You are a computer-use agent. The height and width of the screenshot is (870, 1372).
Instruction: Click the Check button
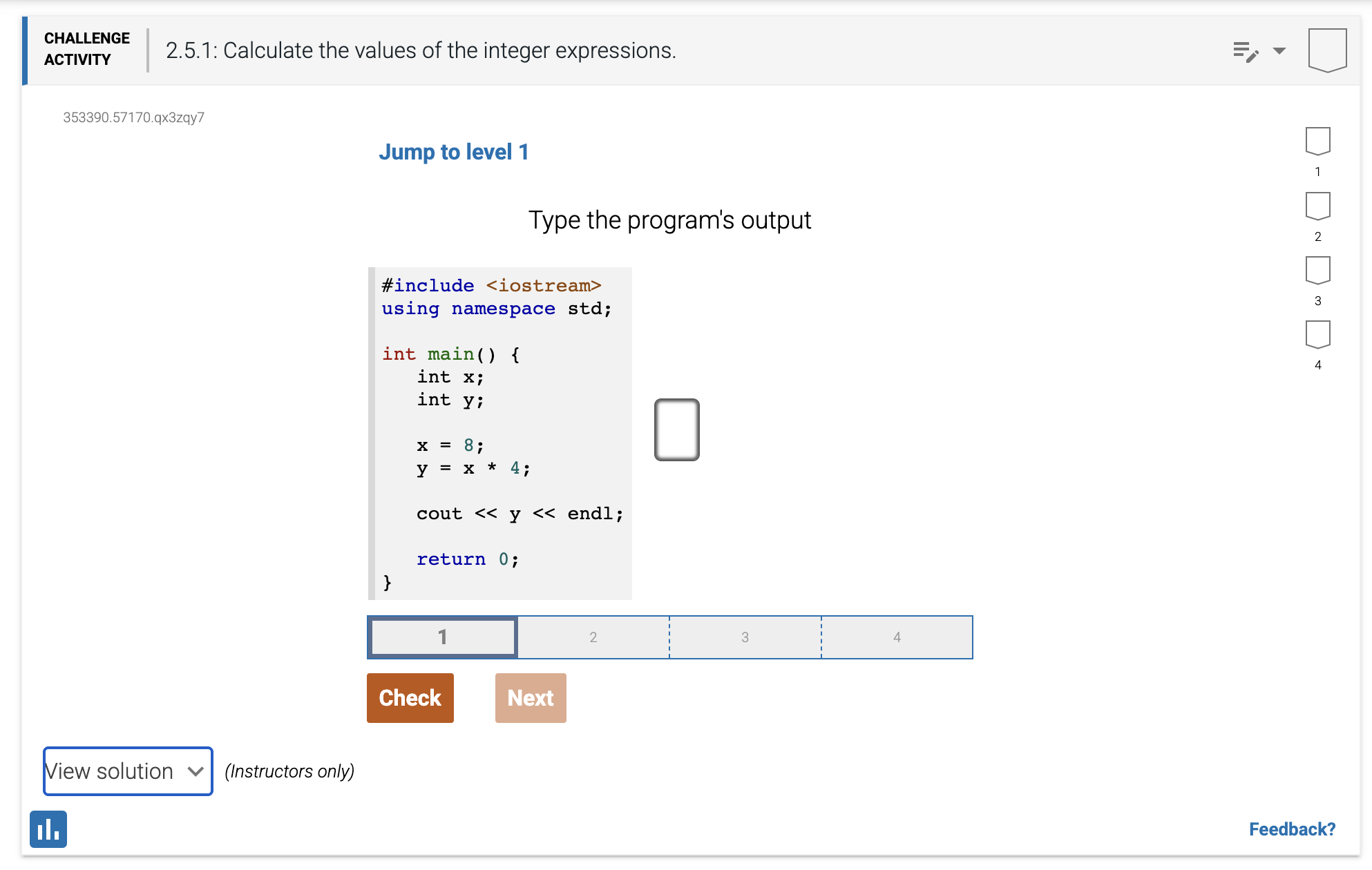click(410, 698)
